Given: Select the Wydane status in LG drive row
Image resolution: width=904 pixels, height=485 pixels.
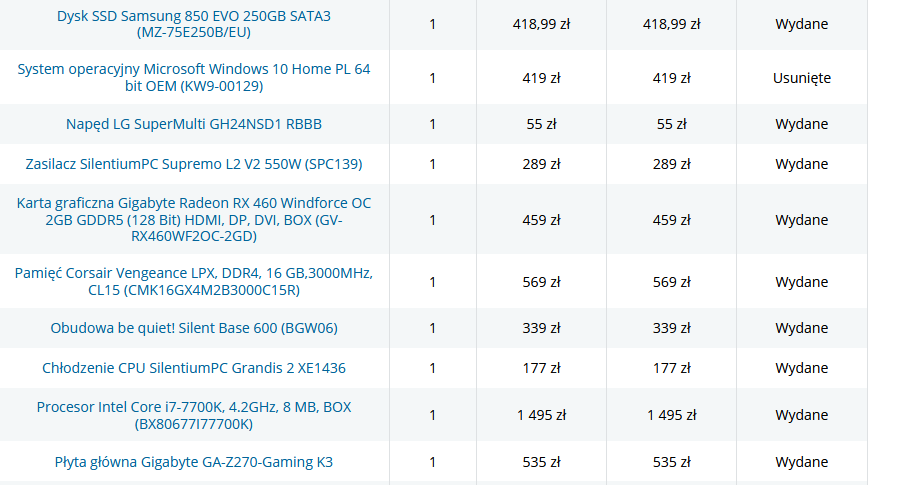Looking at the screenshot, I should [802, 124].
